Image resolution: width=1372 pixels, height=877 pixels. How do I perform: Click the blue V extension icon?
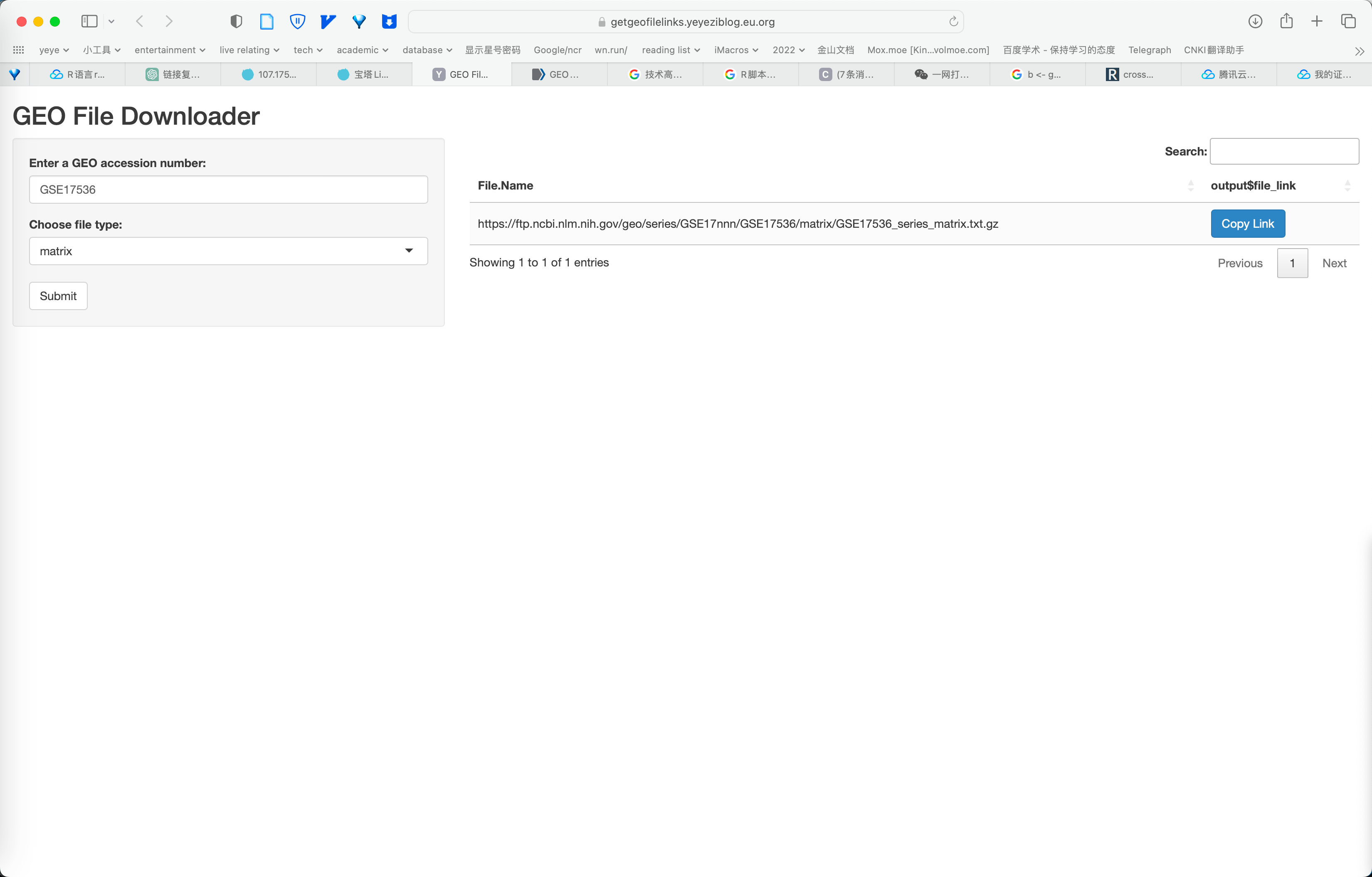coord(328,22)
